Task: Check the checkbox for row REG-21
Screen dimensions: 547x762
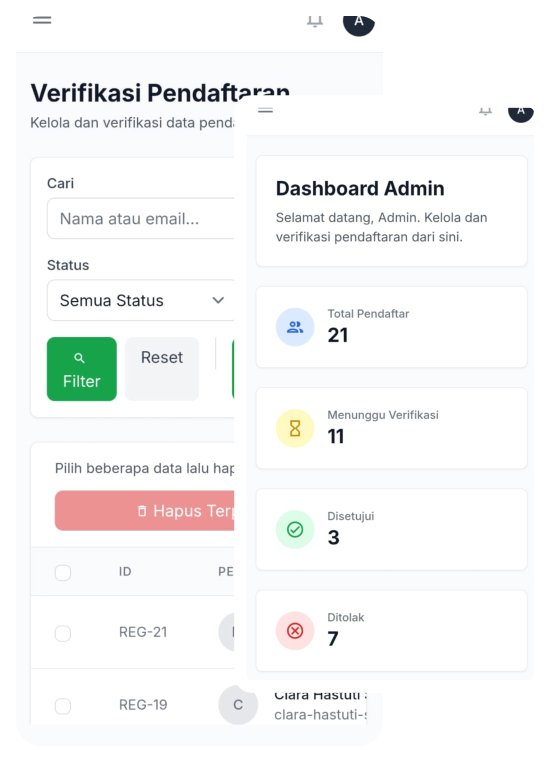Action: [x=63, y=633]
